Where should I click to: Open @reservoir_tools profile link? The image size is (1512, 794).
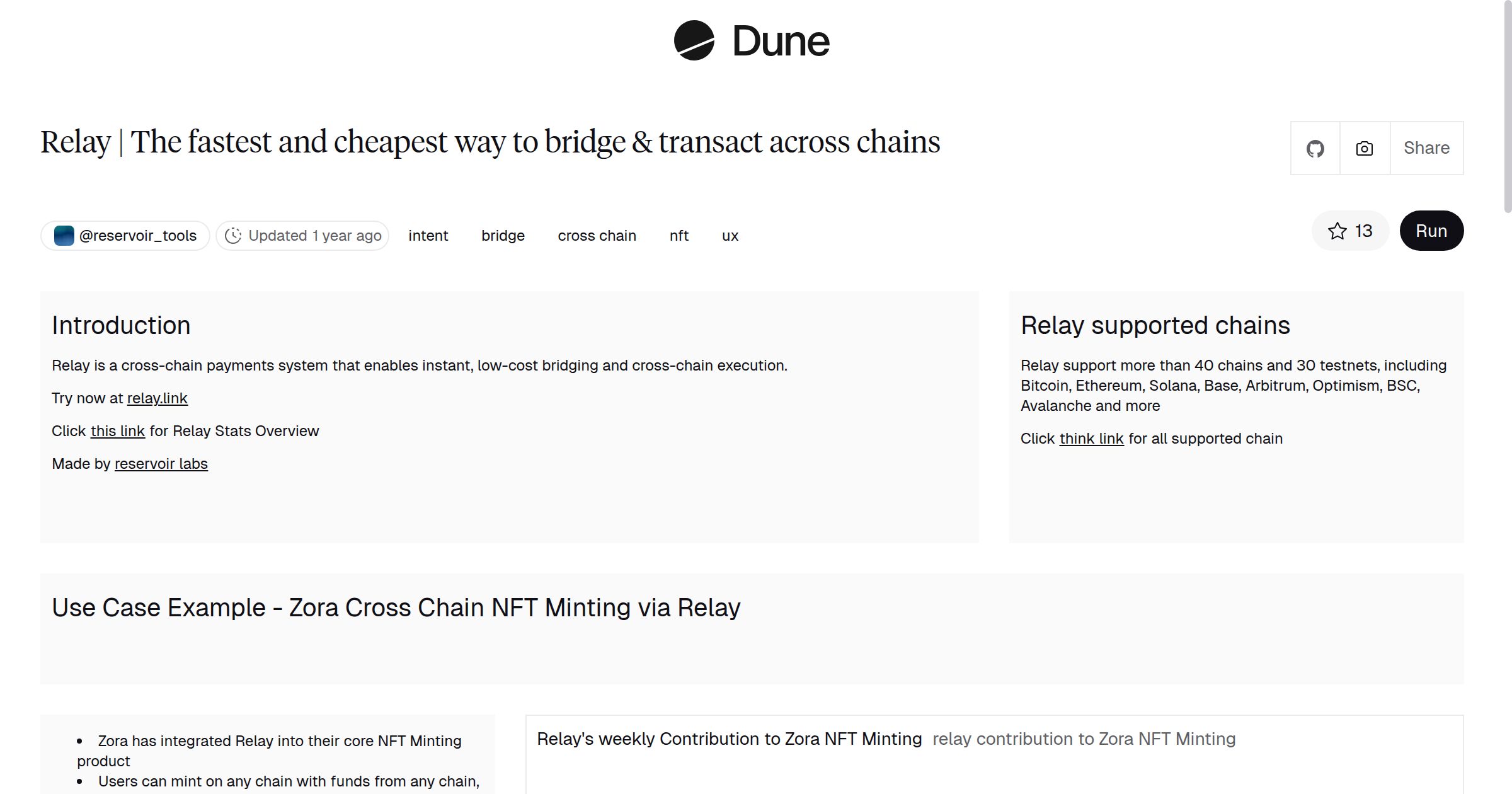138,235
